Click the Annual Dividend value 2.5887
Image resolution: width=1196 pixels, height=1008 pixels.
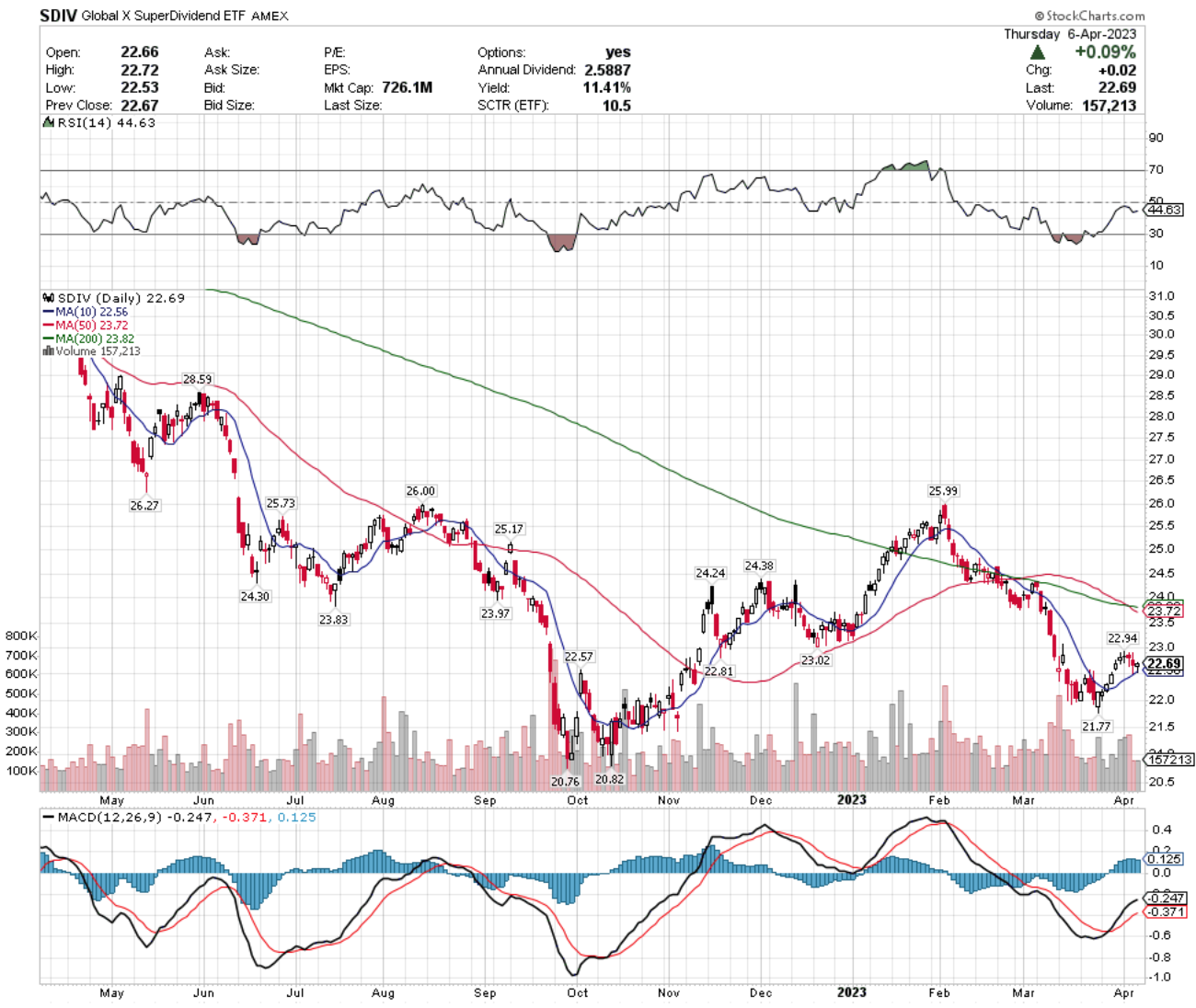coord(607,70)
